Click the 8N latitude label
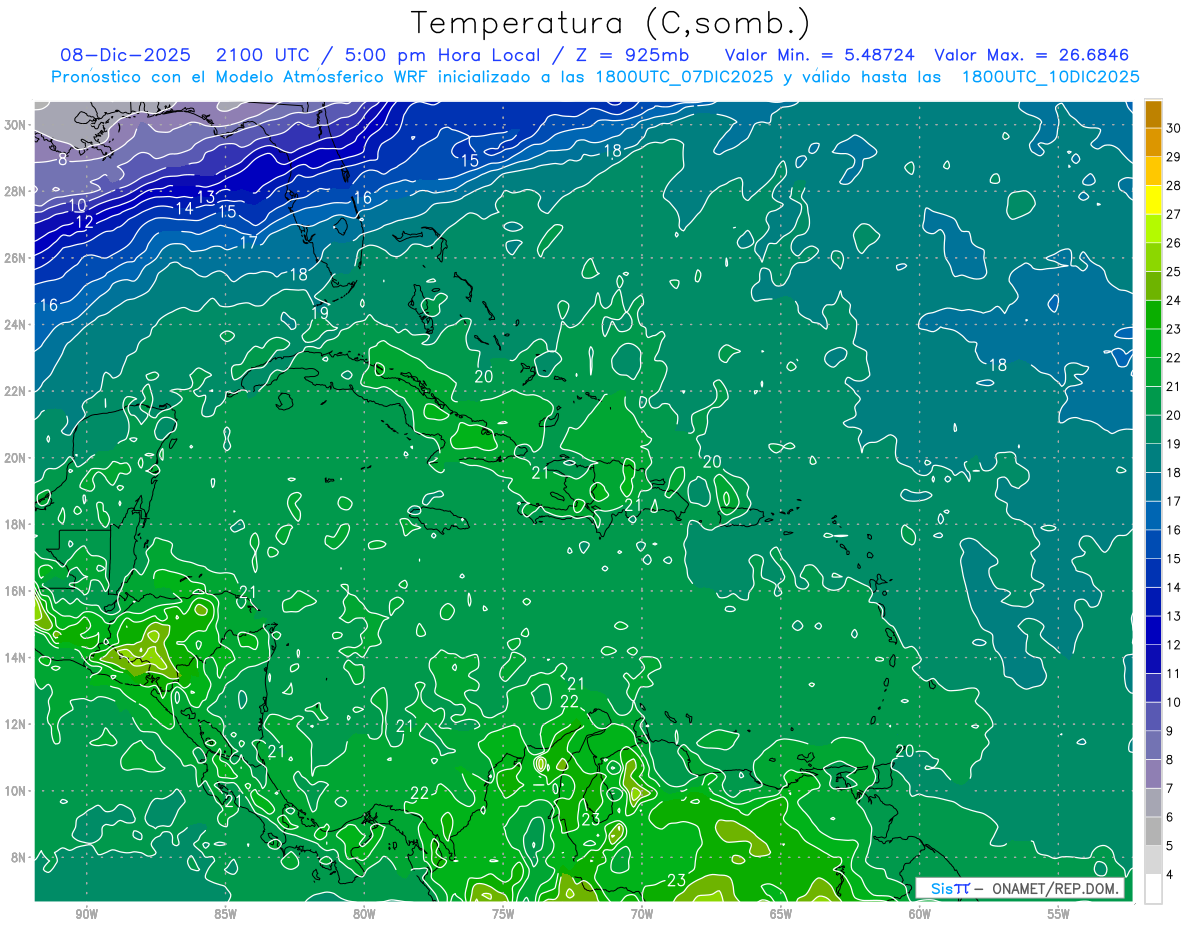1200x927 pixels. tap(19, 857)
